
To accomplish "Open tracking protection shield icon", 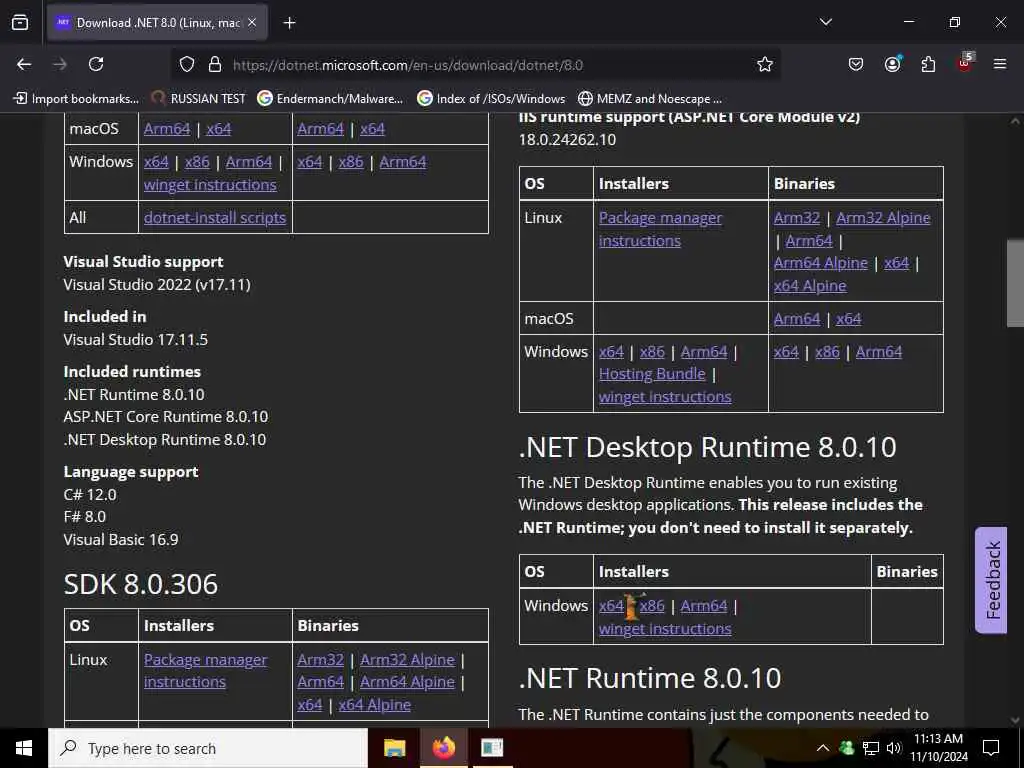I will point(187,65).
